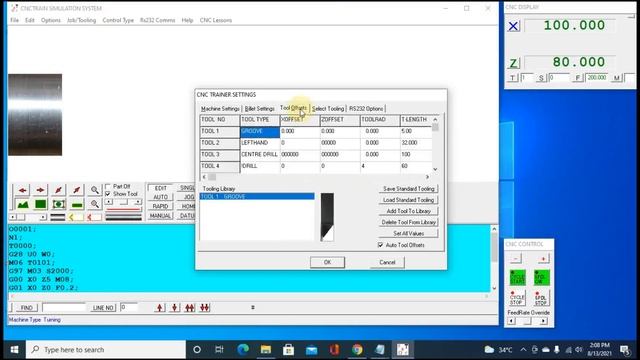Screen dimensions: 640x360
Task: Open the Windows Start menu
Action: point(14,350)
